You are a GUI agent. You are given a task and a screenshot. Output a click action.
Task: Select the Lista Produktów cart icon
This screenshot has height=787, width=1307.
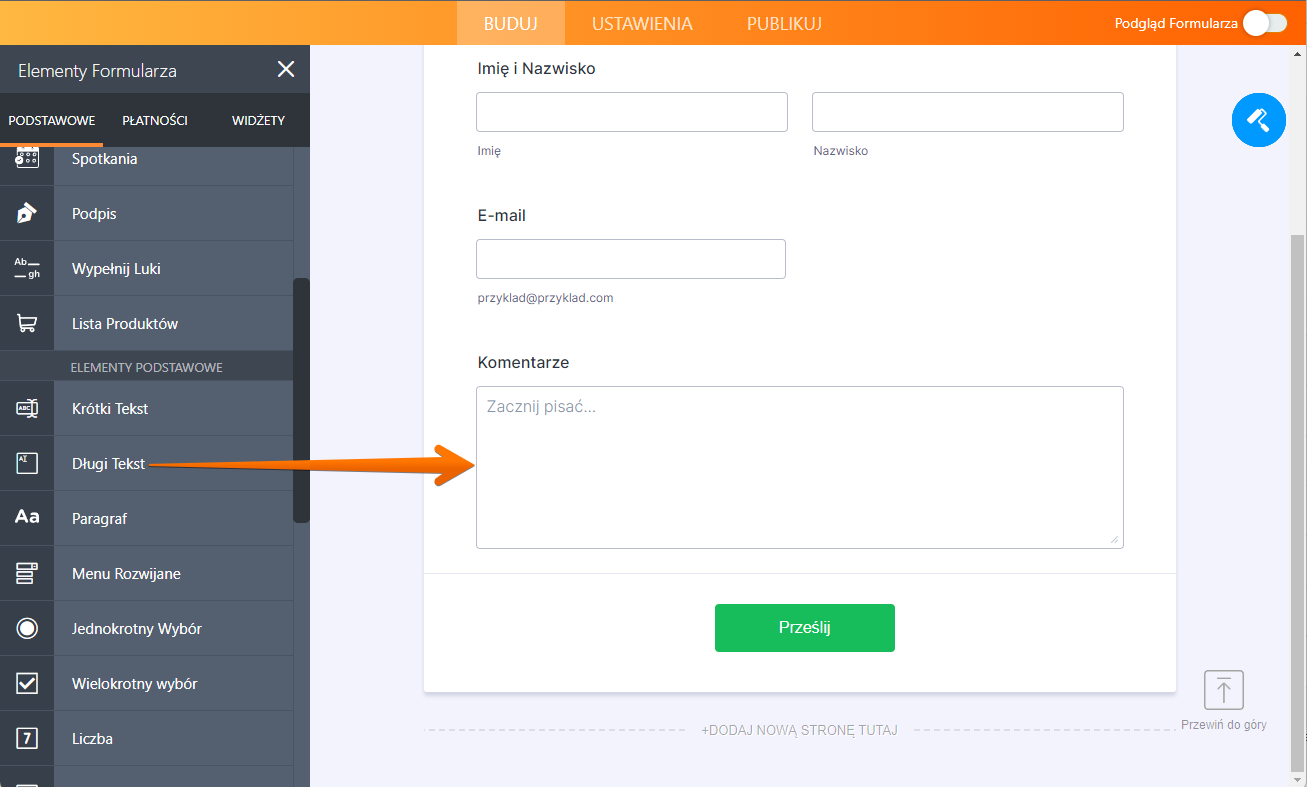pyautogui.click(x=27, y=323)
